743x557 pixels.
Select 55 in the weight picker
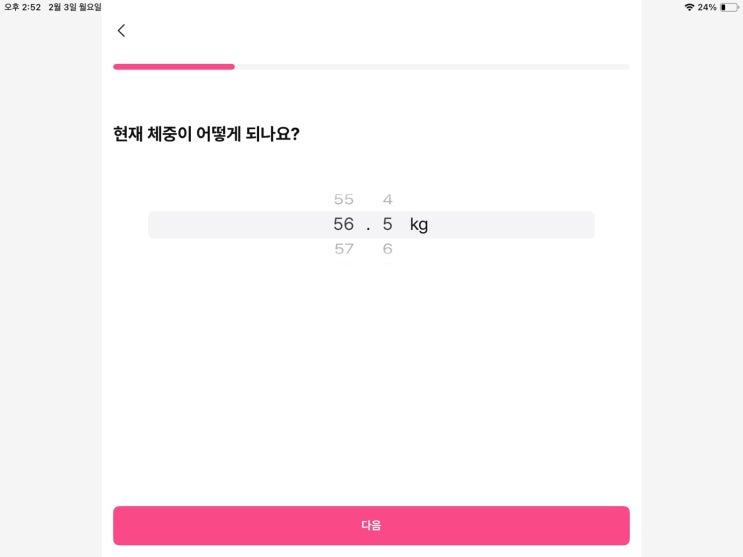344,199
